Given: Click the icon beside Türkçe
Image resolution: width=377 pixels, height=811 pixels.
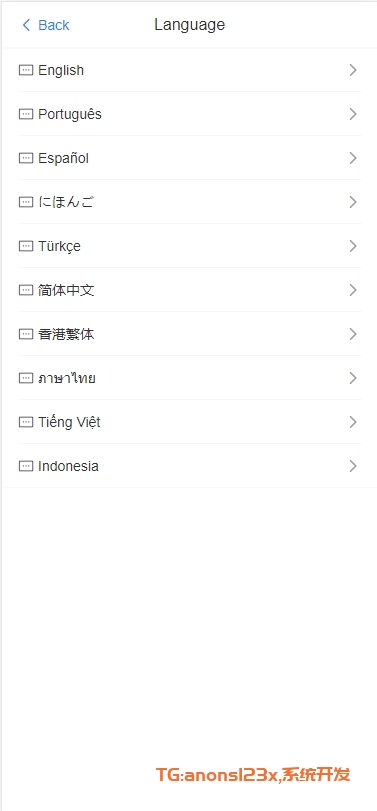Looking at the screenshot, I should tap(26, 246).
